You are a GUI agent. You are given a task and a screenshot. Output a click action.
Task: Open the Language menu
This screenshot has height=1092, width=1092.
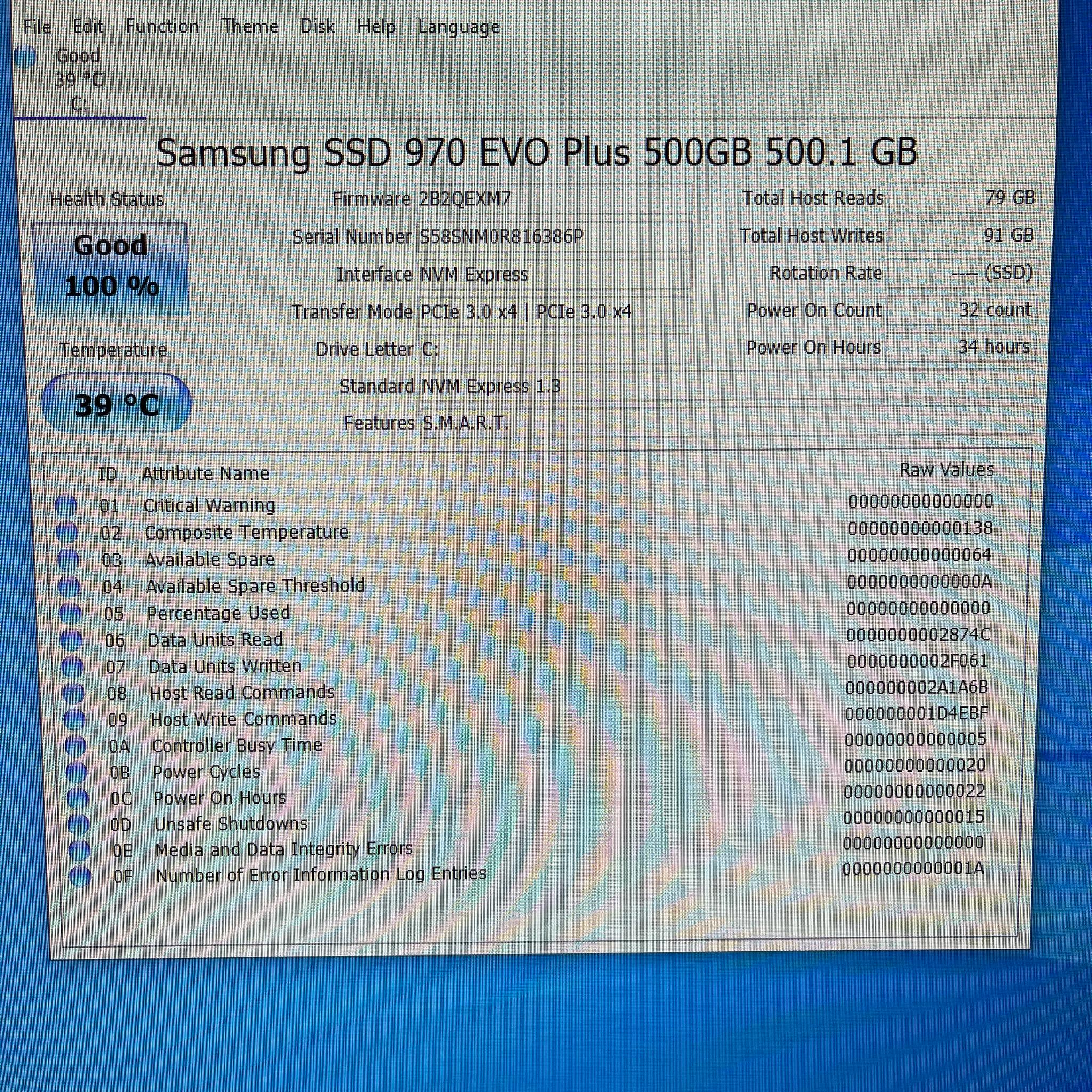(459, 27)
